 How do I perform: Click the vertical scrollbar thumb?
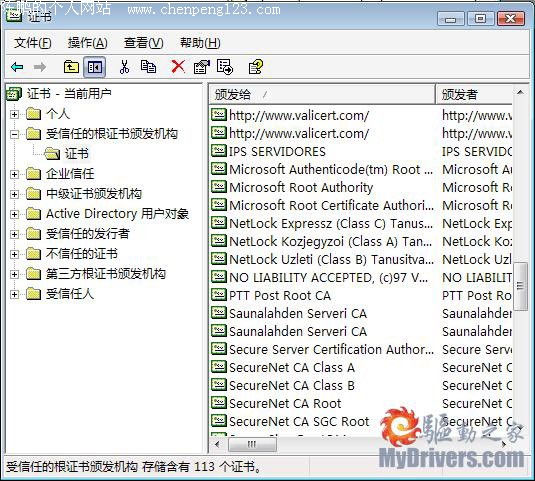[520, 286]
